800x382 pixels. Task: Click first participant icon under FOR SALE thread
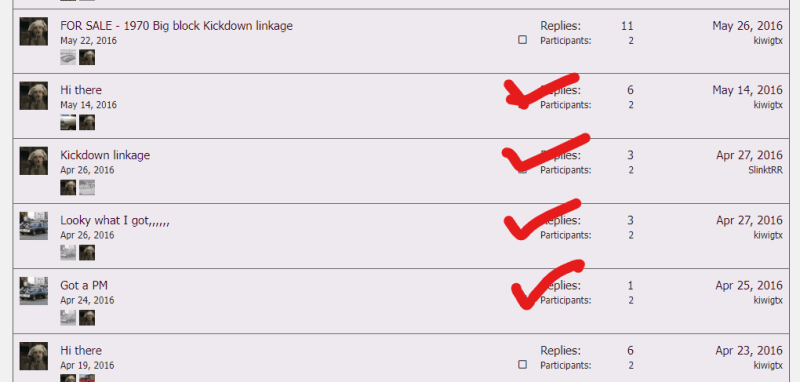coord(68,57)
